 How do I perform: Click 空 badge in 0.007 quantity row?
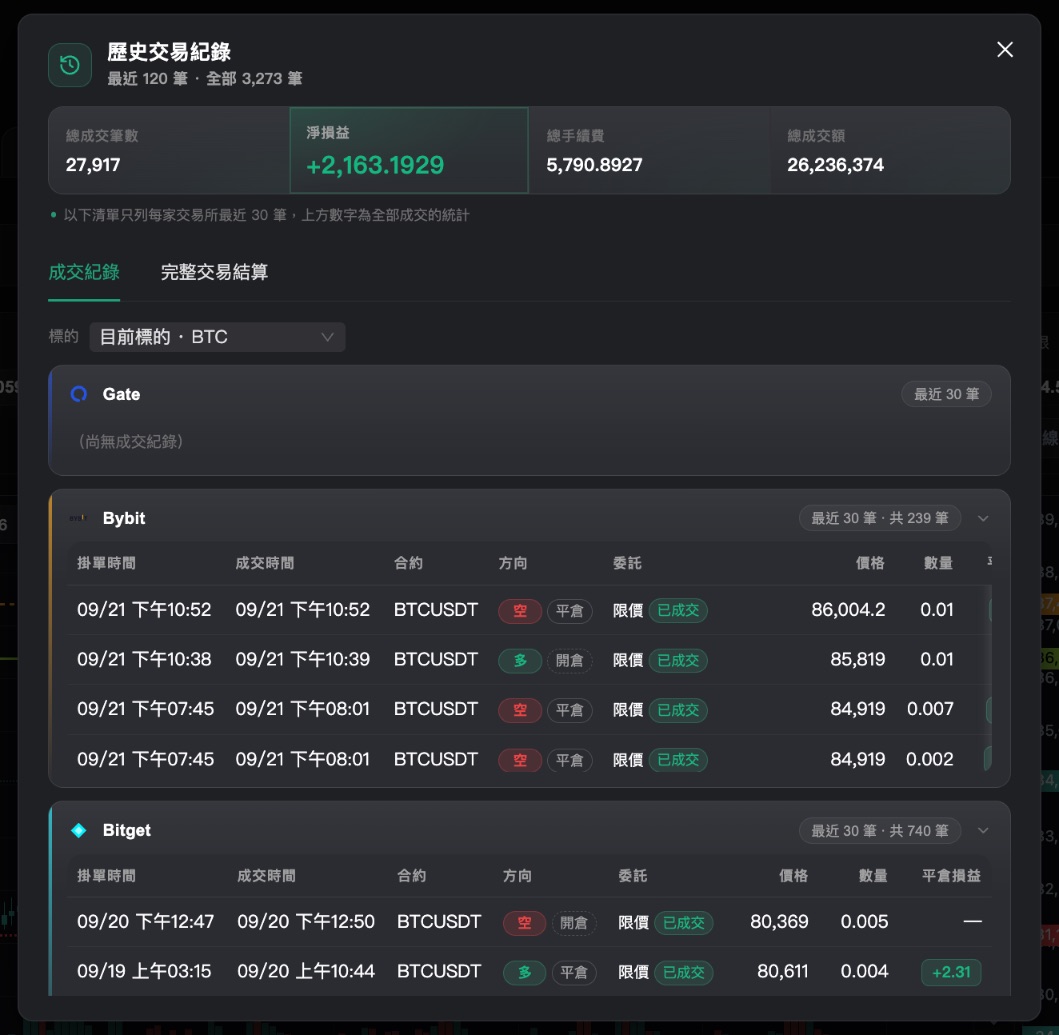520,710
